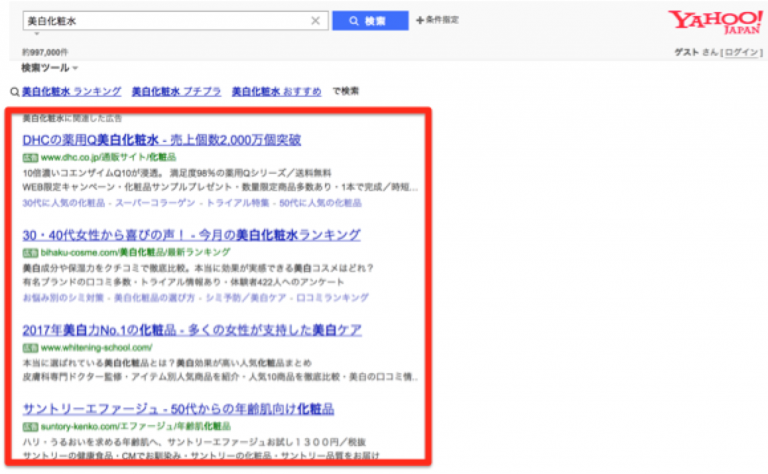Open the 条件指定 advanced conditions option
The image size is (768, 474).
coord(437,20)
